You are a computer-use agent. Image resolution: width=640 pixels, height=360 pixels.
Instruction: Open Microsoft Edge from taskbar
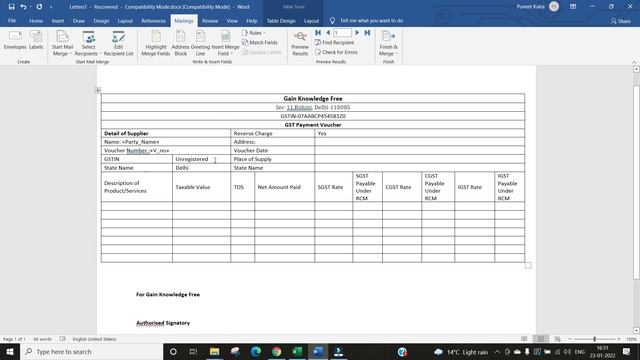pyautogui.click(x=256, y=351)
